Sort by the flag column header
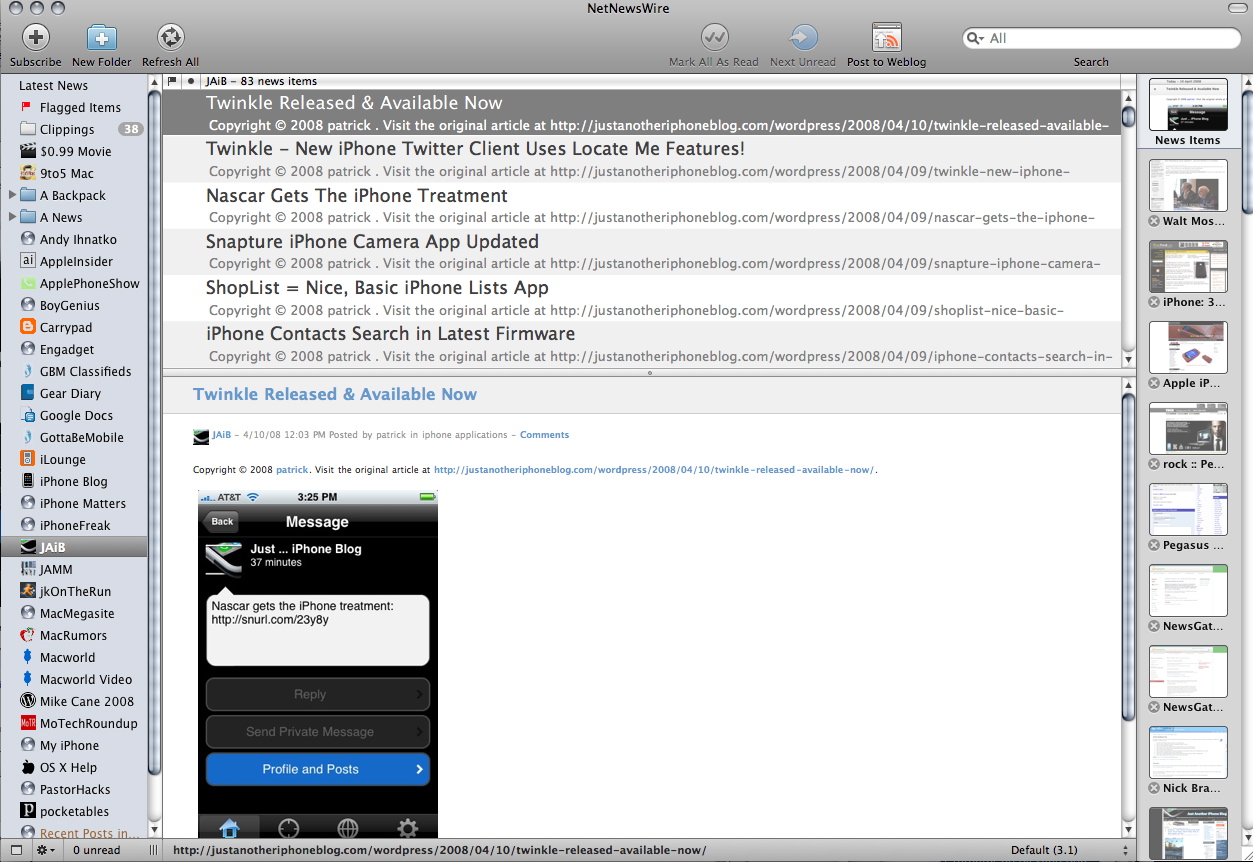Image resolution: width=1253 pixels, height=862 pixels. tap(172, 81)
